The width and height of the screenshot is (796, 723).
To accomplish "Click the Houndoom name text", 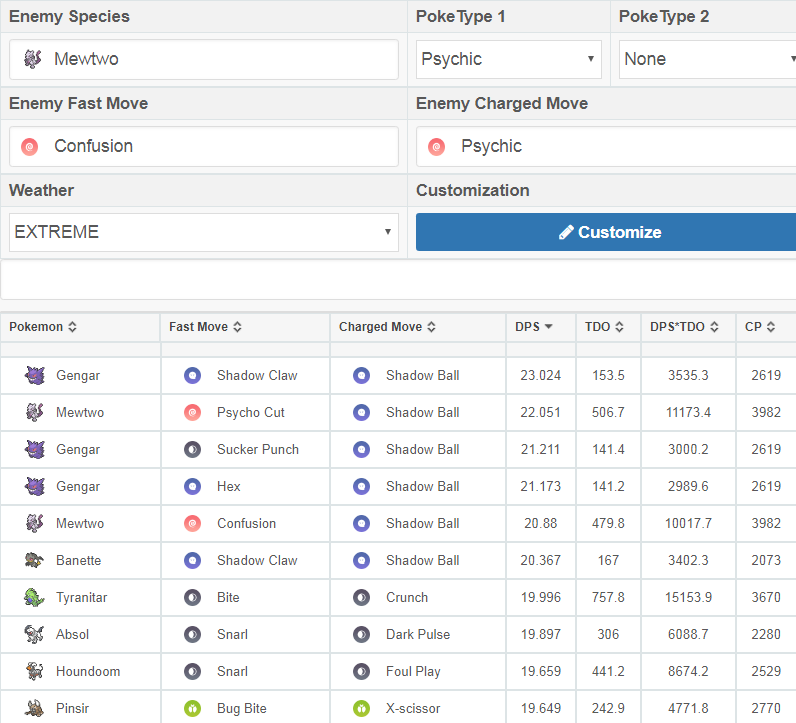I will point(88,672).
